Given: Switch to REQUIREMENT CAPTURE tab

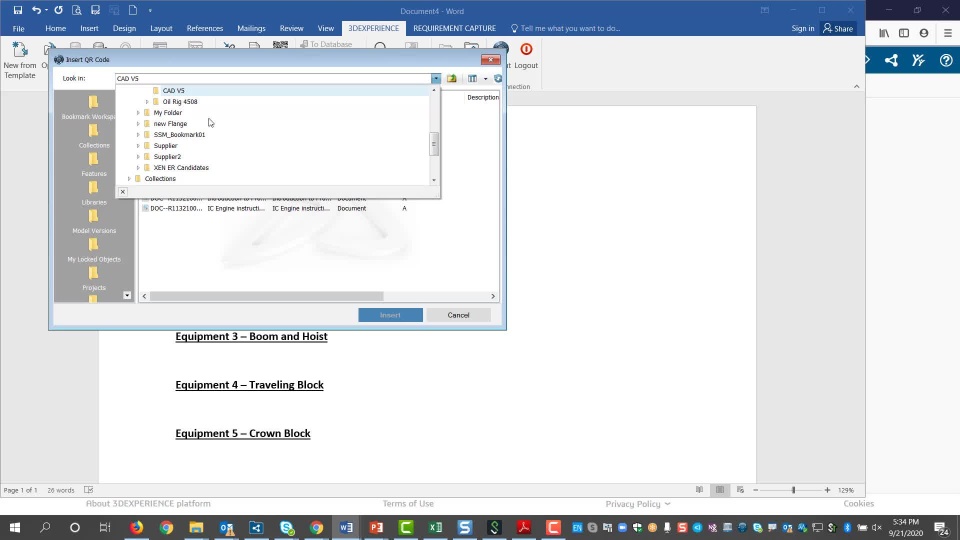Looking at the screenshot, I should click(x=454, y=28).
